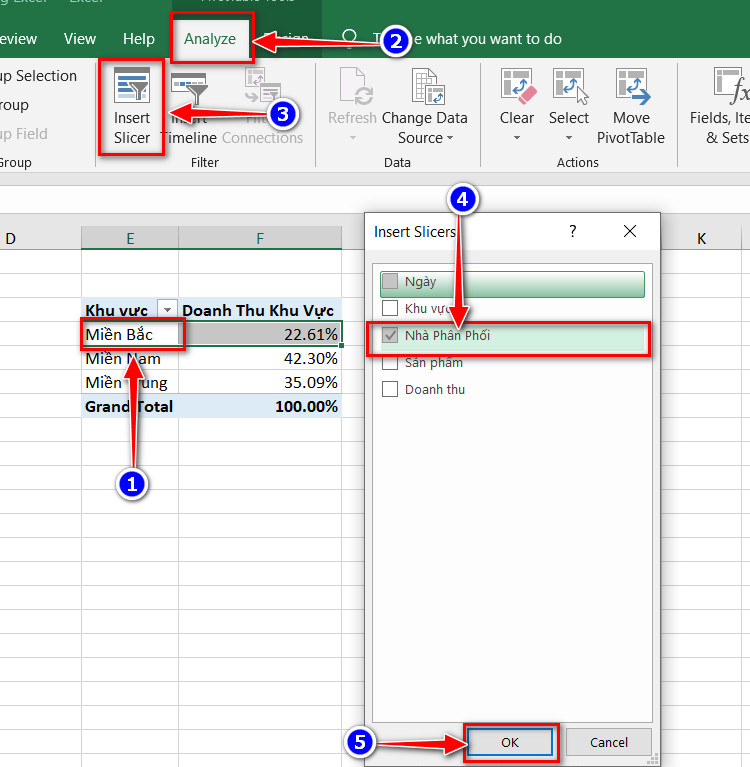Click the Tell me search magnifier
This screenshot has height=767, width=750.
coord(349,37)
